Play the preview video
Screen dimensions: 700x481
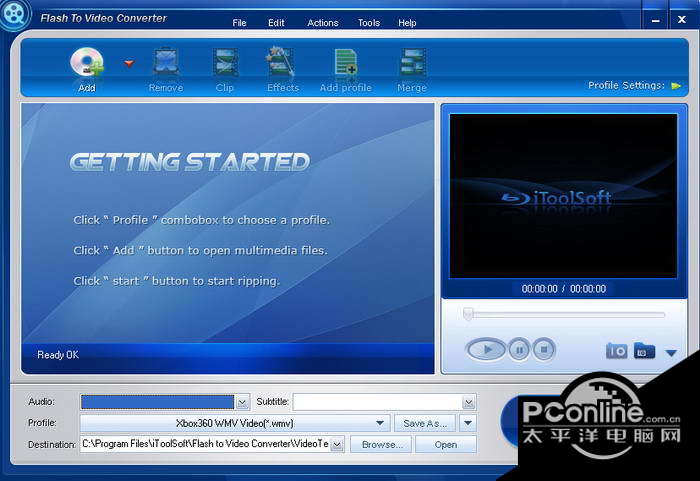click(x=486, y=349)
